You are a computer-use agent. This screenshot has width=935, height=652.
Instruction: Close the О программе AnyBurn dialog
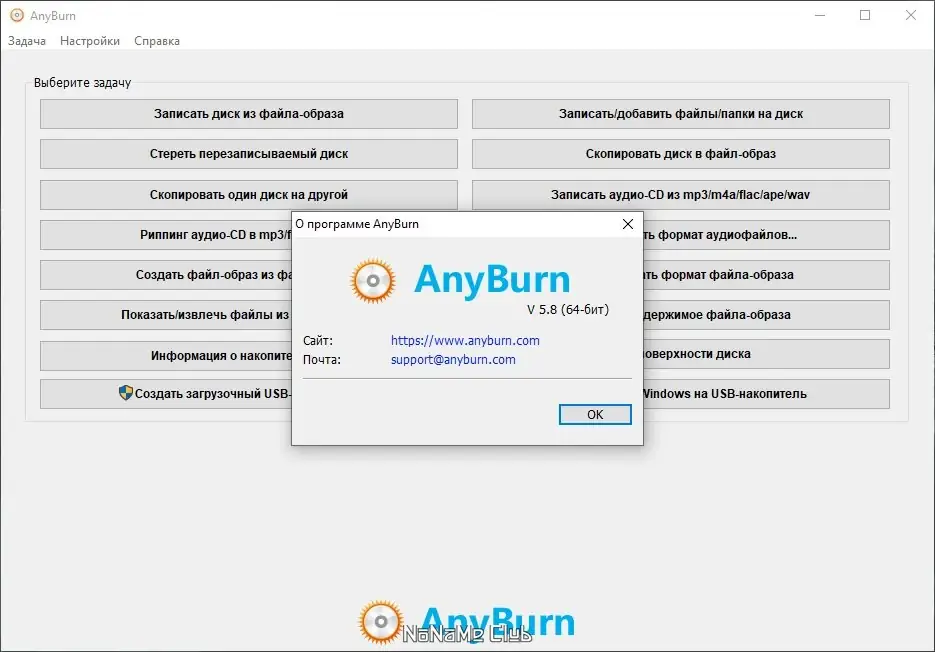[628, 224]
